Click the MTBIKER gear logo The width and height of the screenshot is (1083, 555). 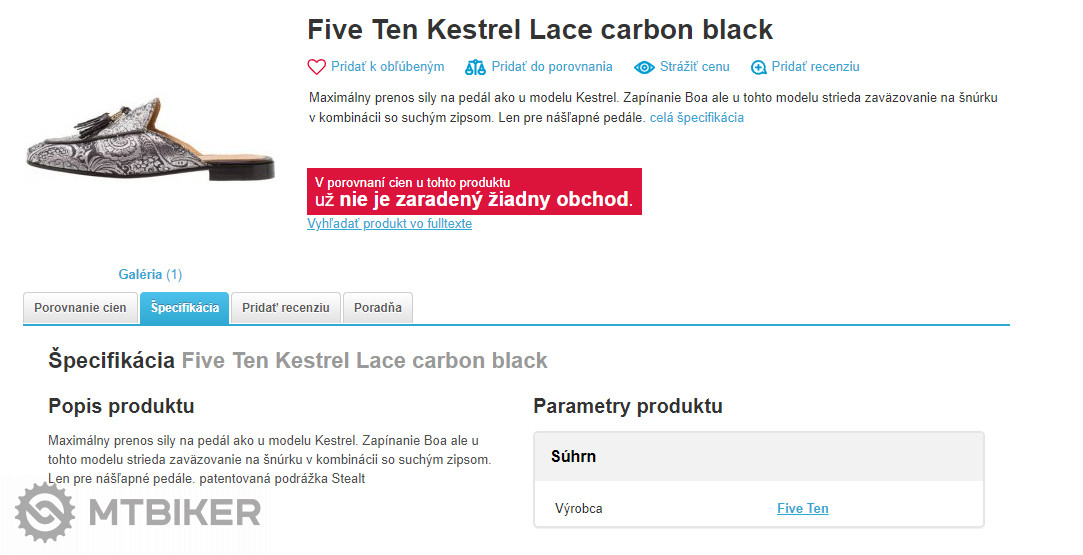[45, 513]
